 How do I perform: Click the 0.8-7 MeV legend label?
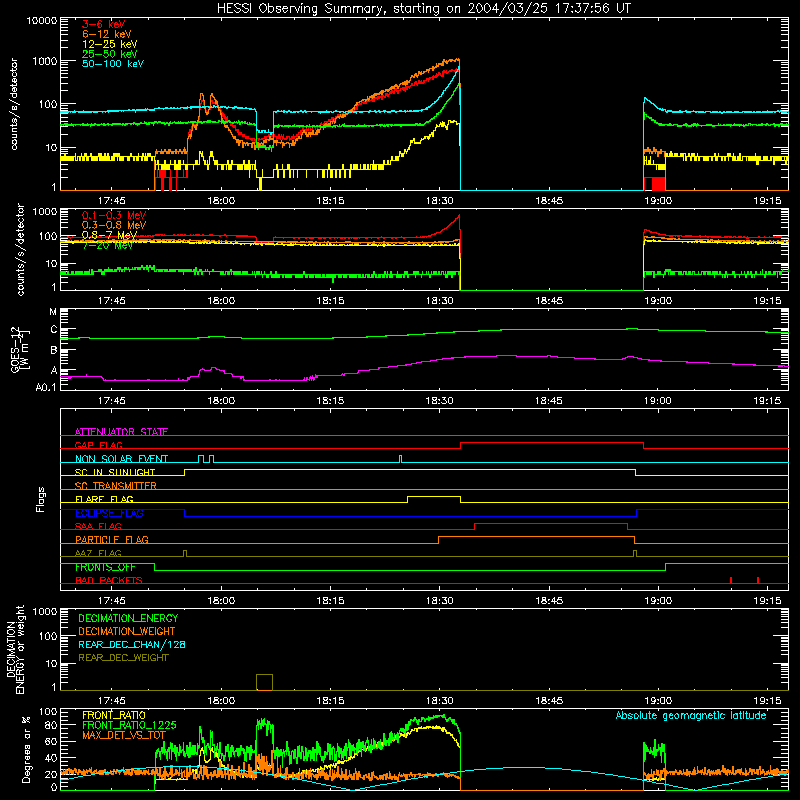[x=109, y=235]
